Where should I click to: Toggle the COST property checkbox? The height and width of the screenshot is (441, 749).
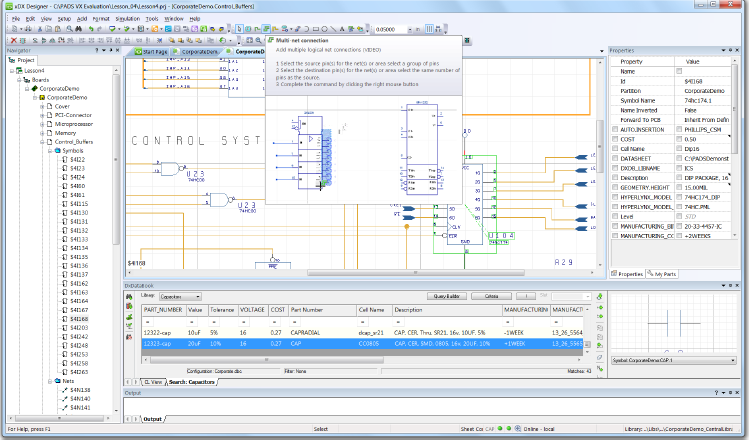click(x=613, y=139)
